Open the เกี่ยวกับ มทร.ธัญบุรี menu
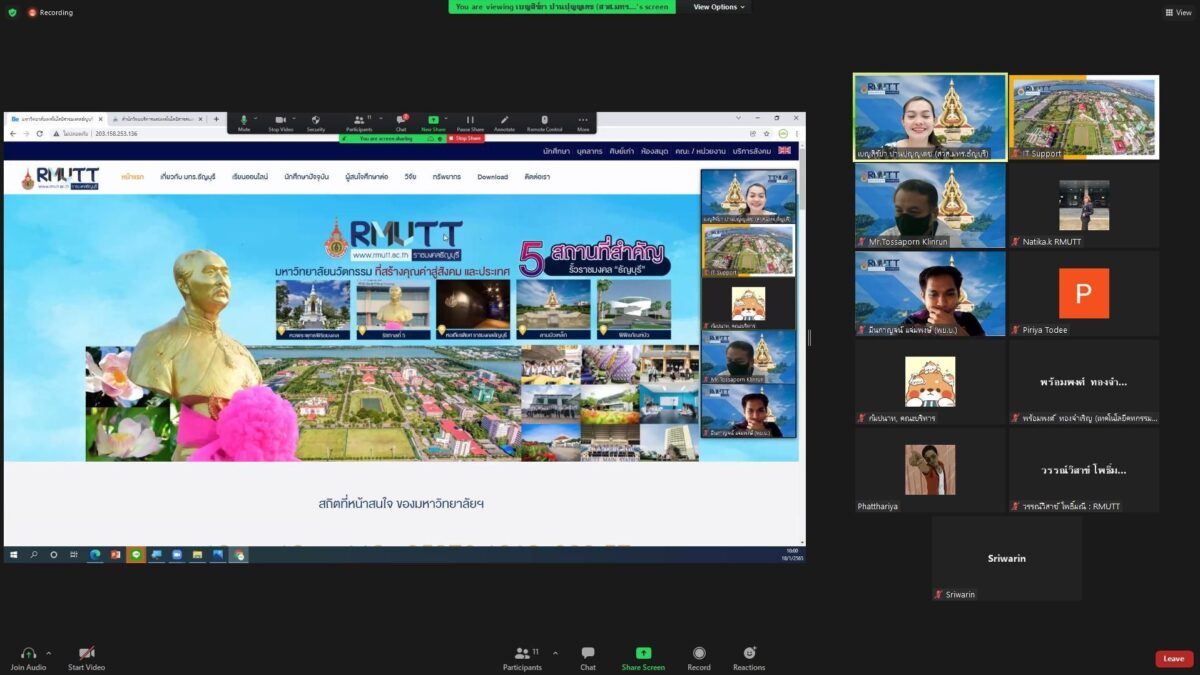 point(188,177)
